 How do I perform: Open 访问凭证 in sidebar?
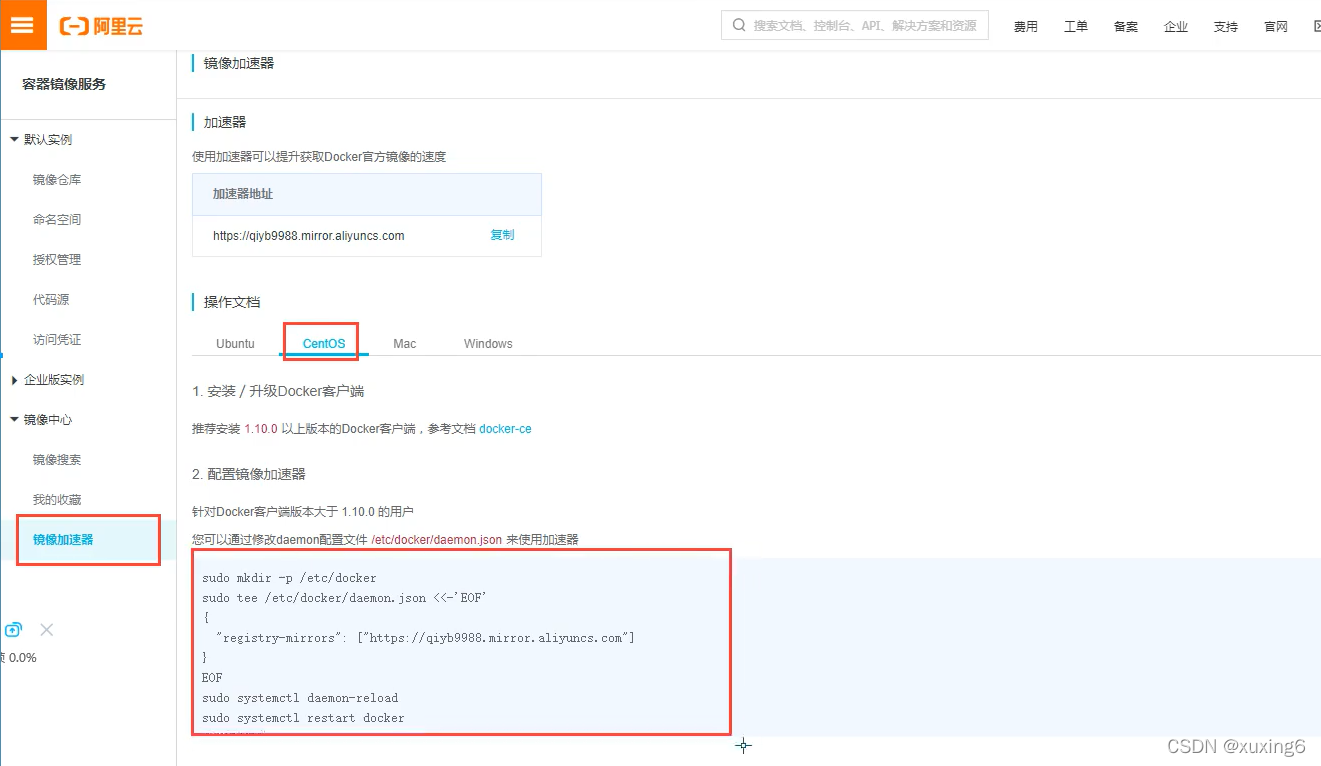point(57,340)
